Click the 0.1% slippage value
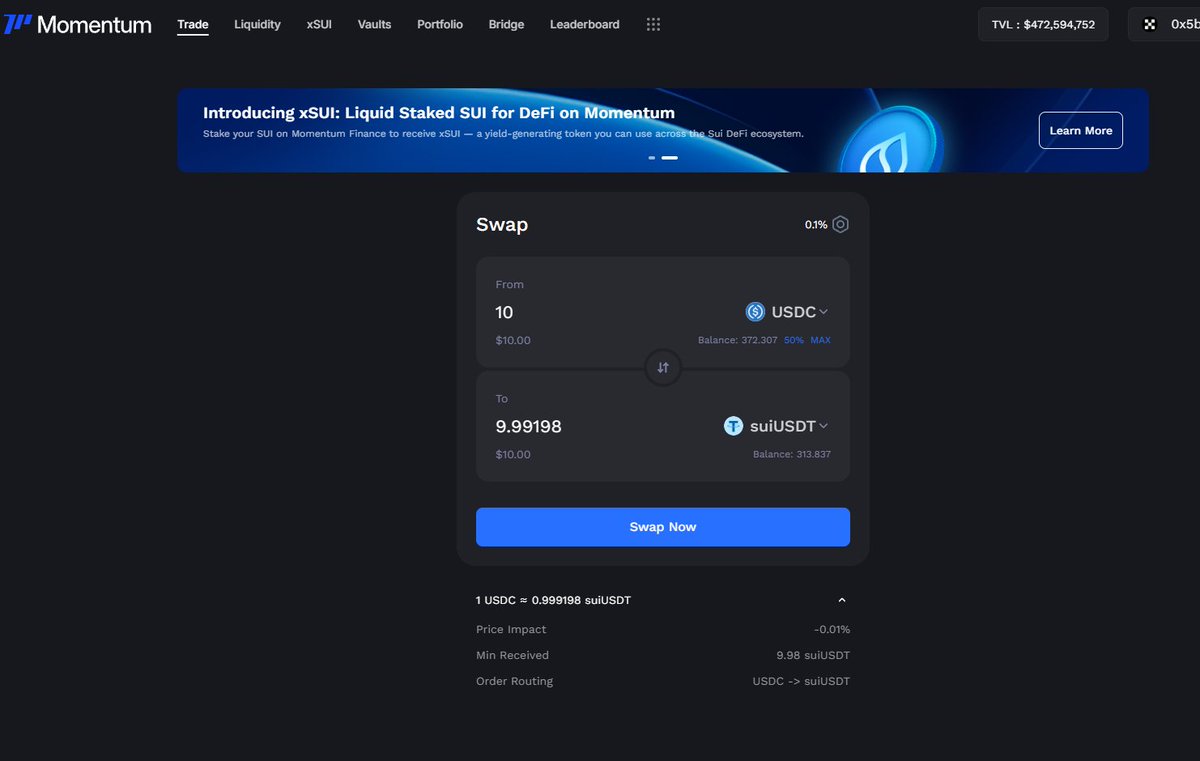 [816, 225]
